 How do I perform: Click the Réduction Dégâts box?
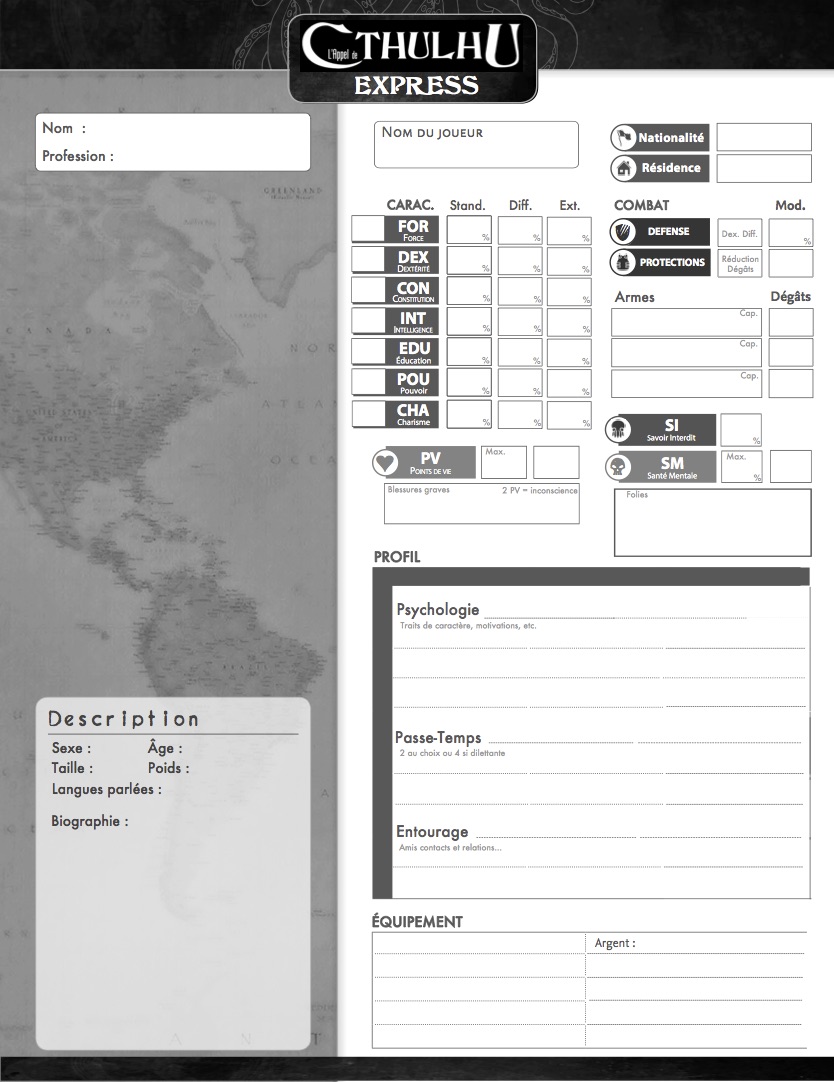tap(739, 264)
